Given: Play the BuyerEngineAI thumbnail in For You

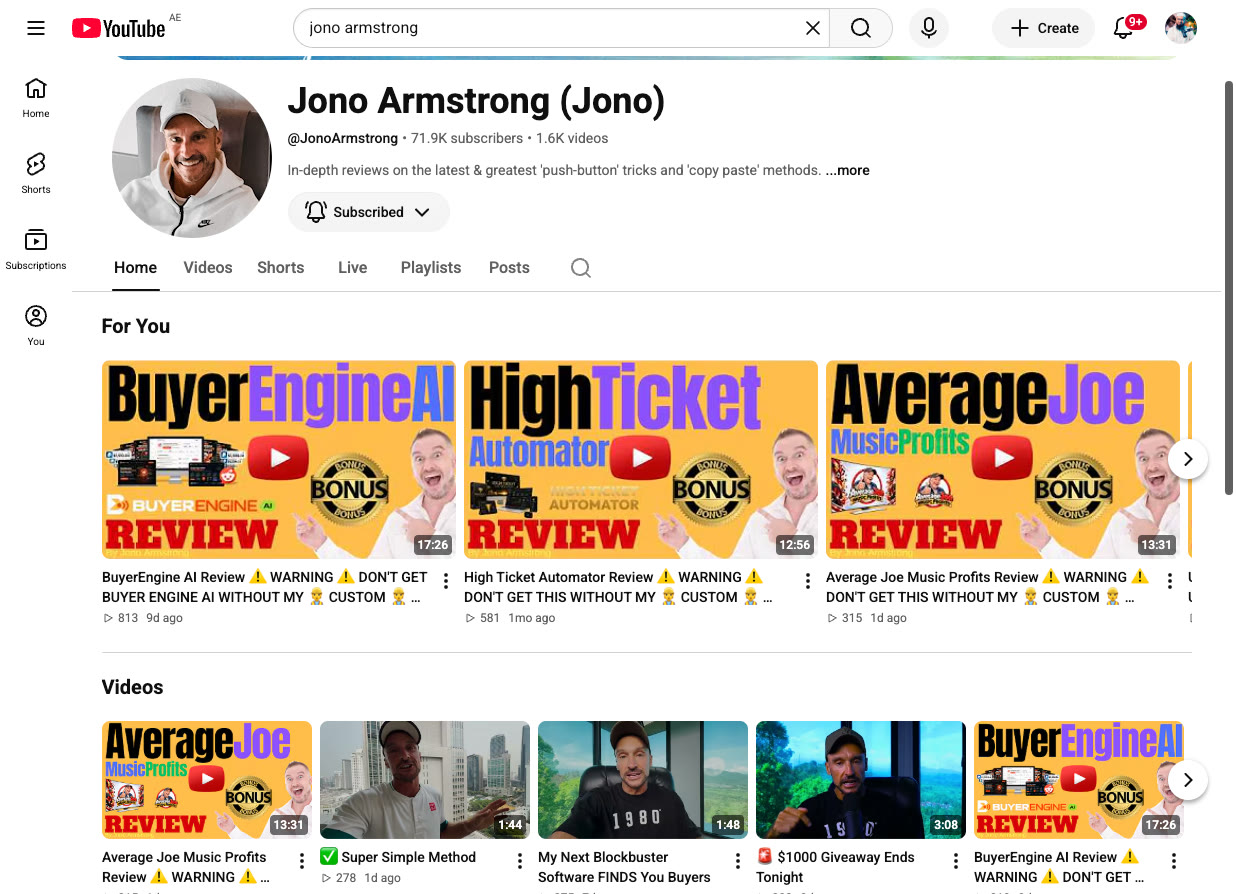Looking at the screenshot, I should [279, 460].
